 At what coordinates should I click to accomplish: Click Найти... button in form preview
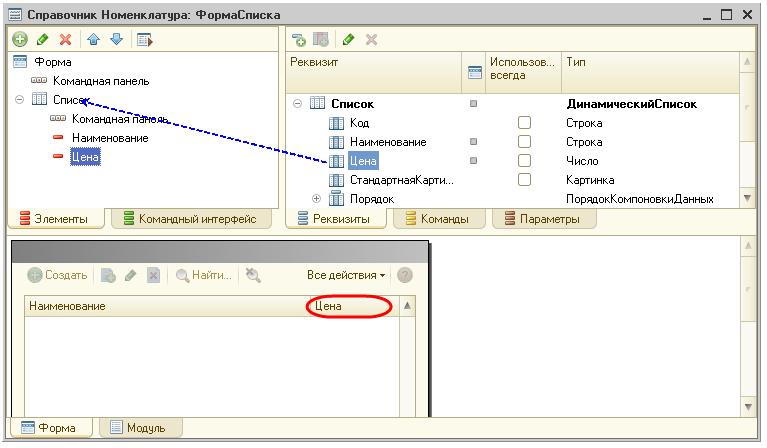click(x=203, y=275)
